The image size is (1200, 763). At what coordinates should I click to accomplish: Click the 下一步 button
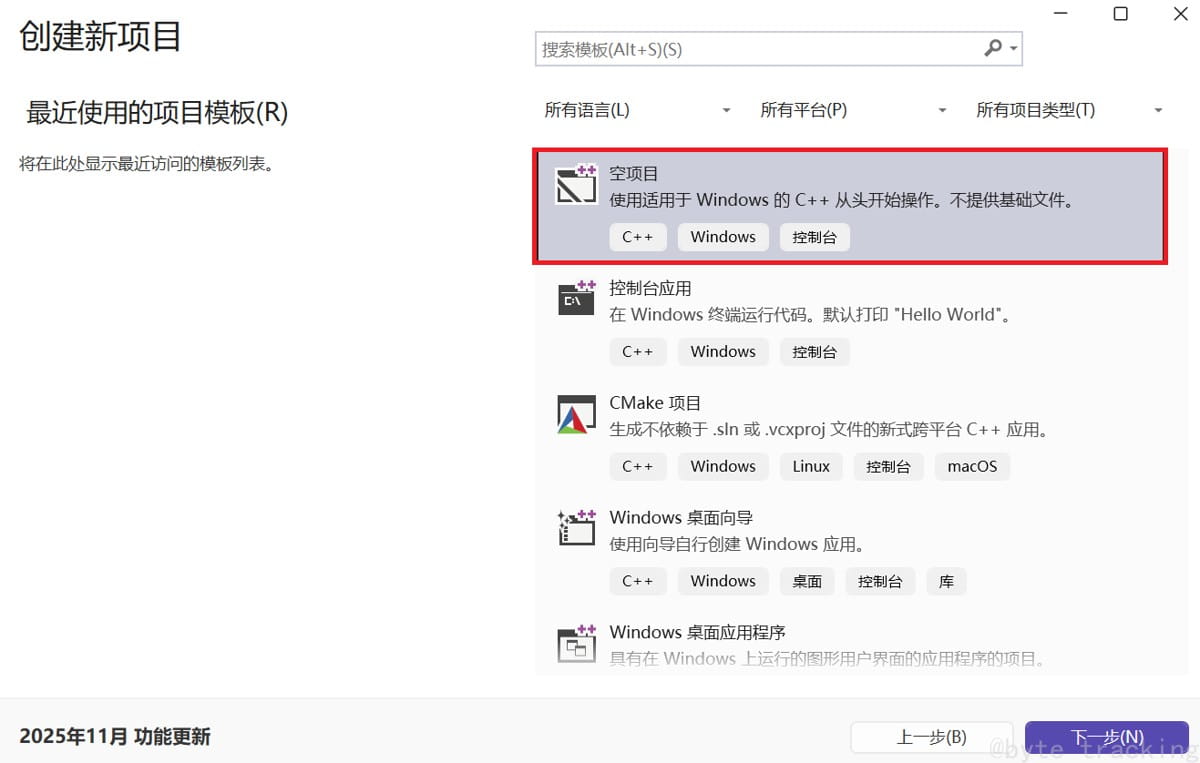pyautogui.click(x=1106, y=737)
